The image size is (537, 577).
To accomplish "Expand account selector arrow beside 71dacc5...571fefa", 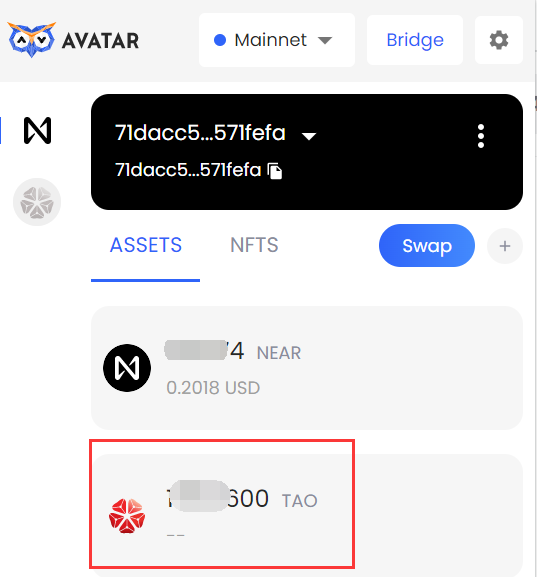I will coord(309,137).
